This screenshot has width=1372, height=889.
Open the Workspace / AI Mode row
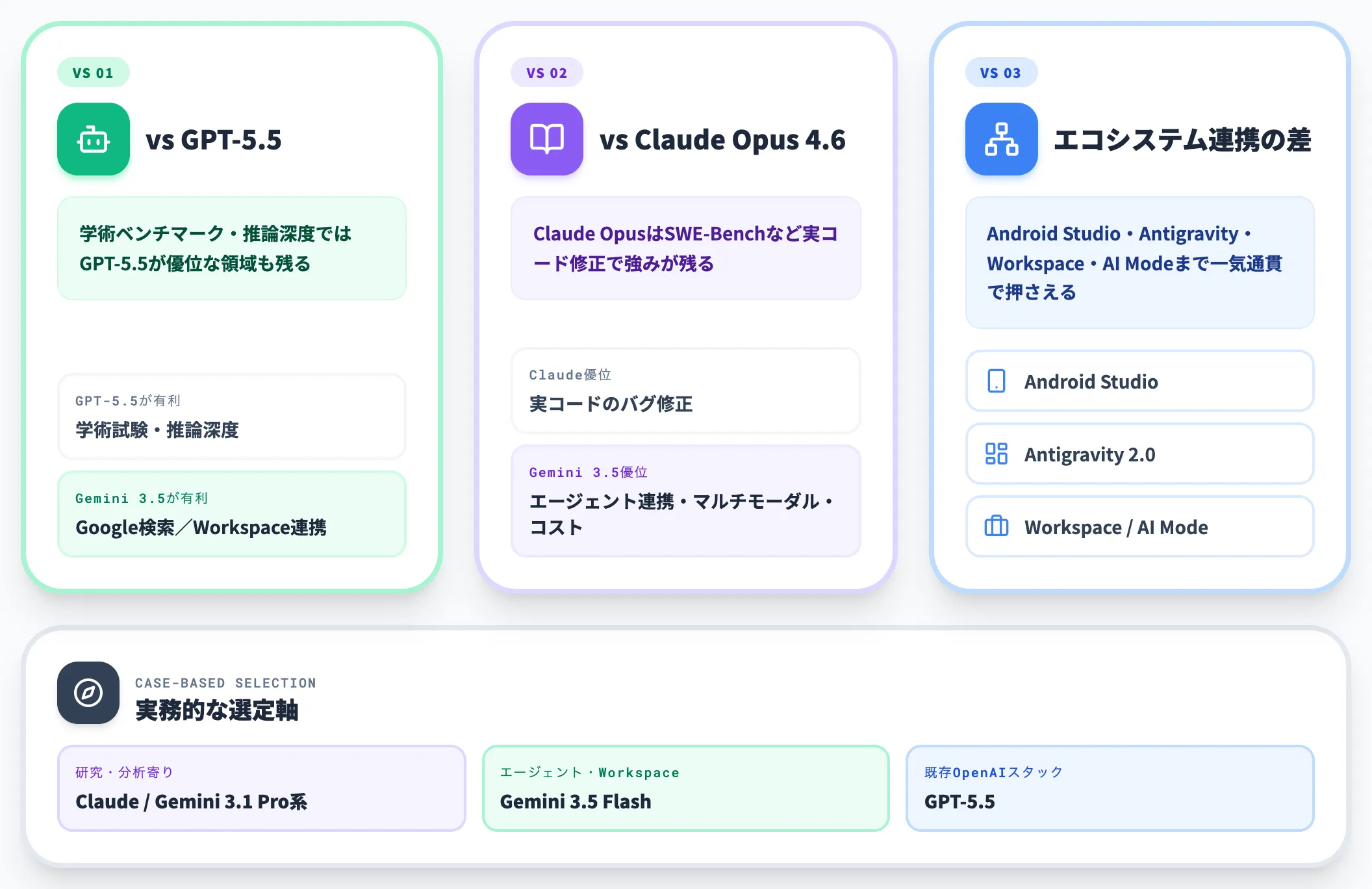[1140, 527]
